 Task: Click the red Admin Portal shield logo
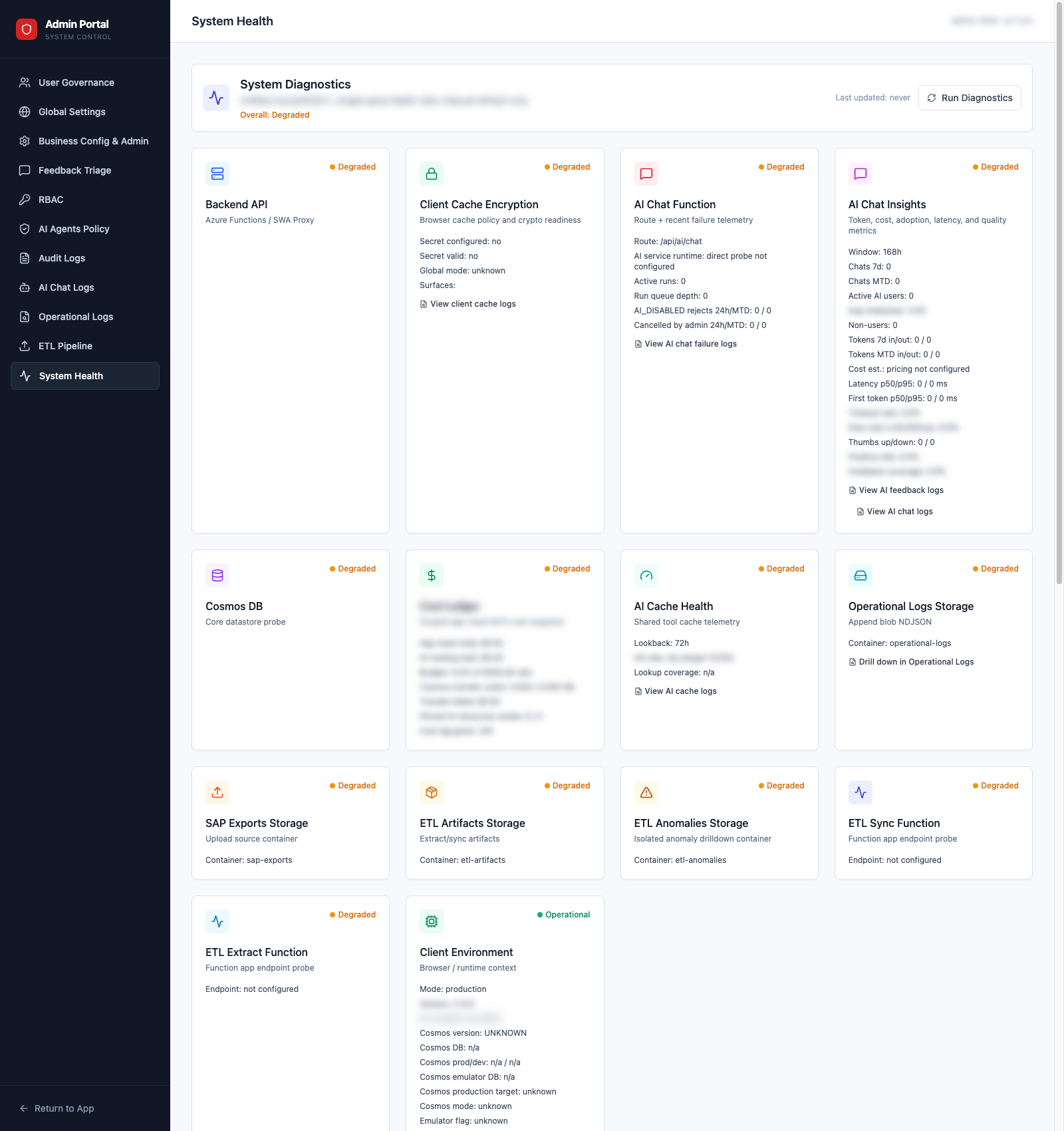click(x=27, y=29)
